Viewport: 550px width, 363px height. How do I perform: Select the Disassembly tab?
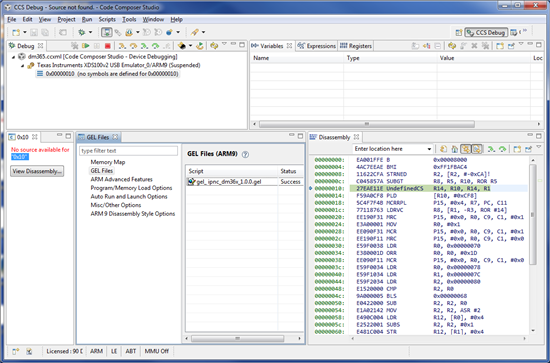[x=334, y=137]
